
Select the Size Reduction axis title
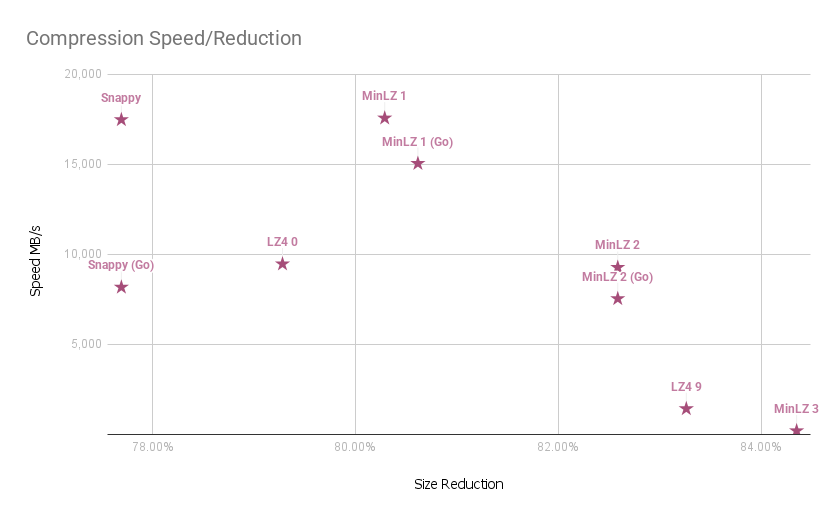(459, 484)
